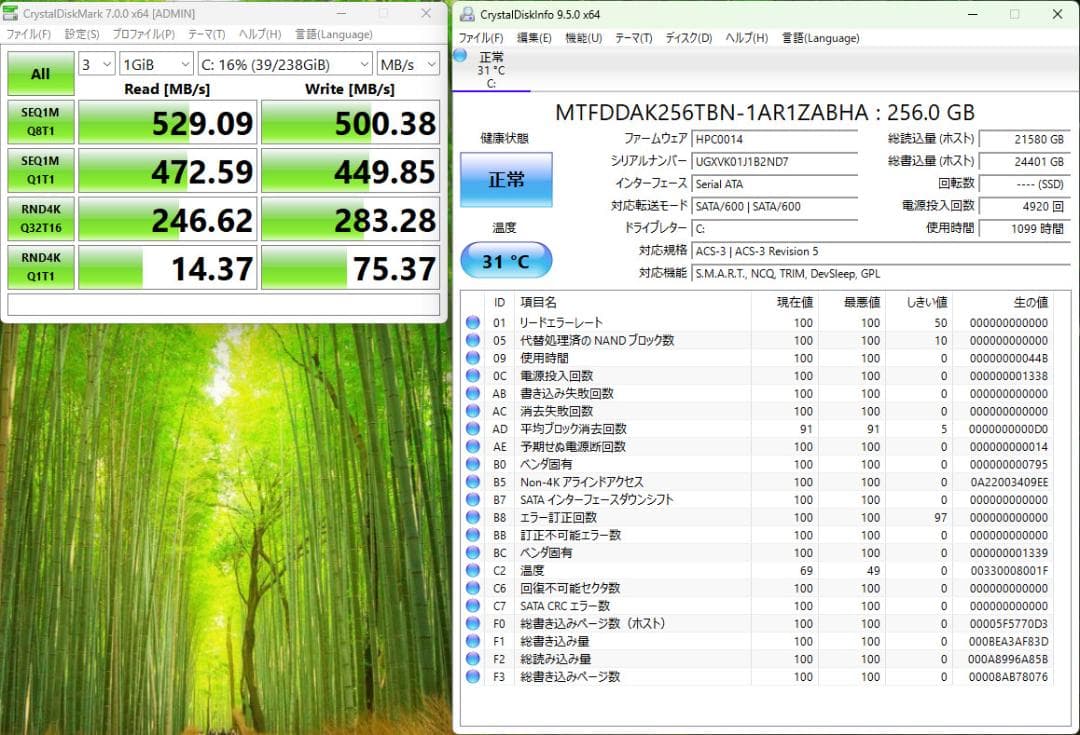Run the RND4K Q1T1 benchmark test
1080x735 pixels.
coord(40,266)
